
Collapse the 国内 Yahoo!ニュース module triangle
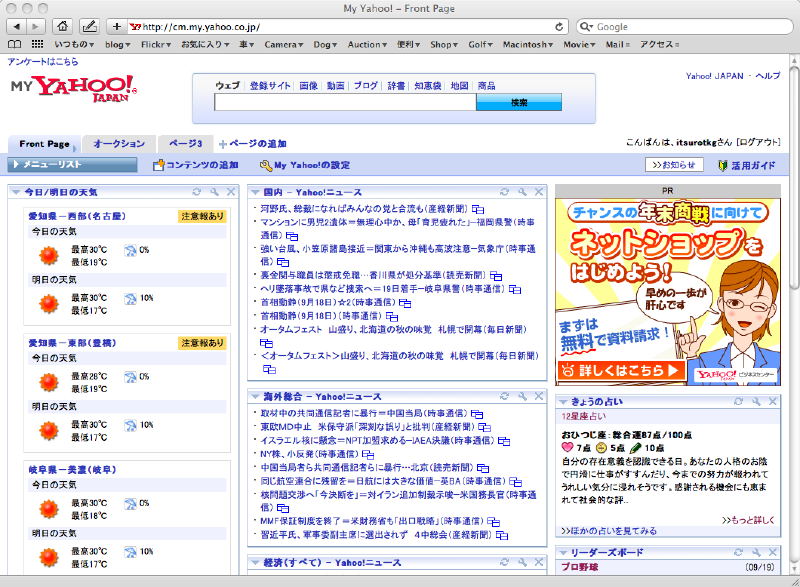(x=255, y=192)
